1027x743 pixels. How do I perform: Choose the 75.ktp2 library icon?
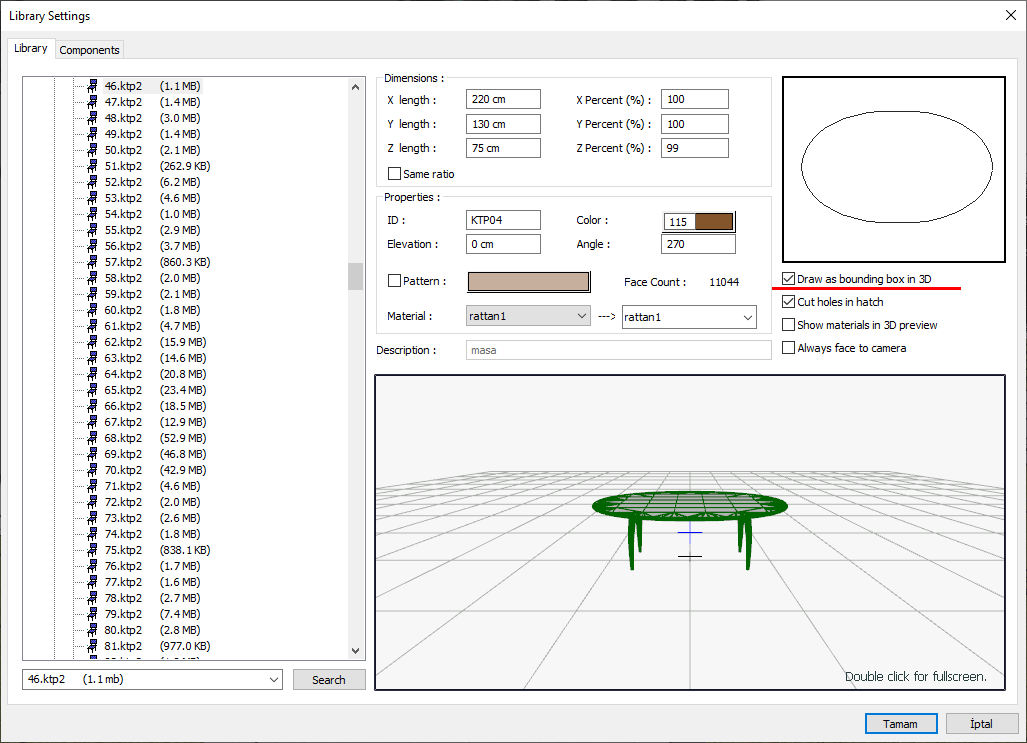coord(91,550)
